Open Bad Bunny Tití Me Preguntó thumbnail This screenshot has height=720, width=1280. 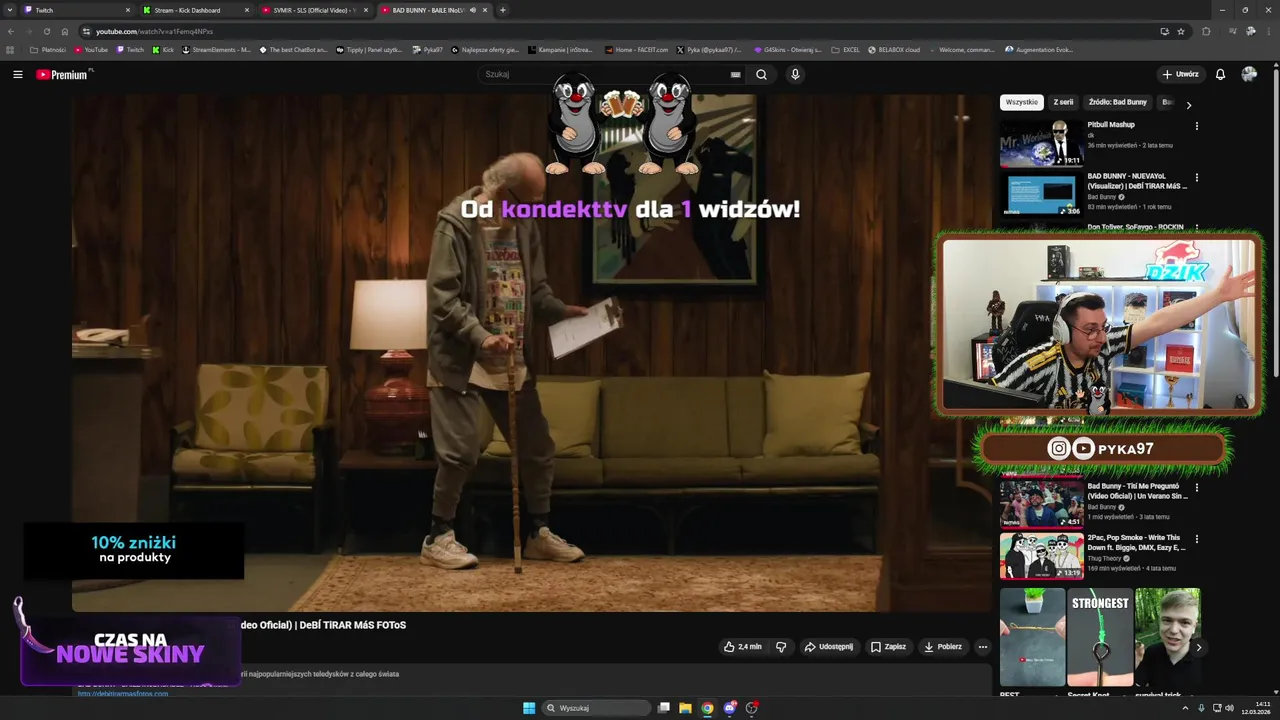pyautogui.click(x=1041, y=504)
